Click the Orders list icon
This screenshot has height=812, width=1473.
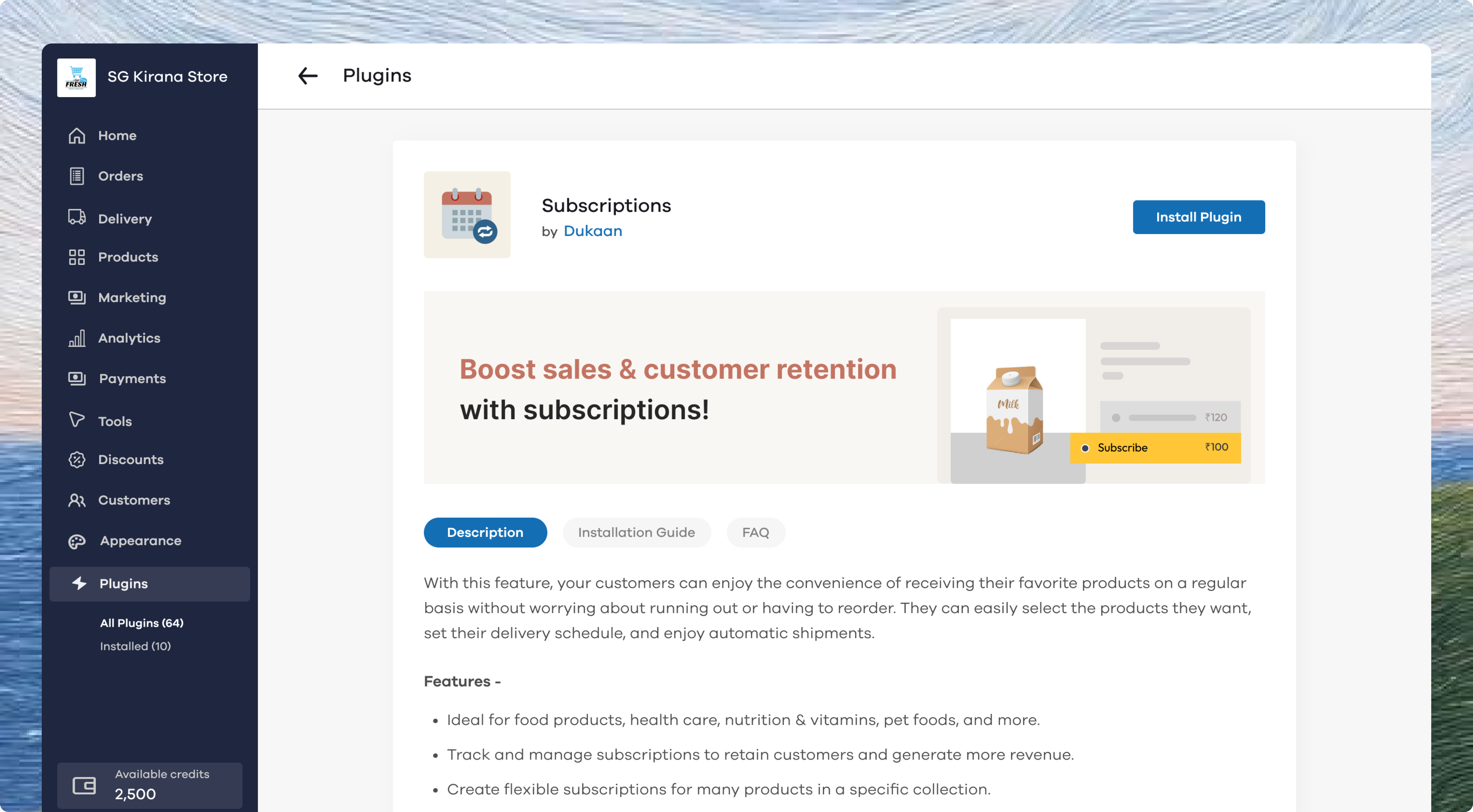coord(77,176)
